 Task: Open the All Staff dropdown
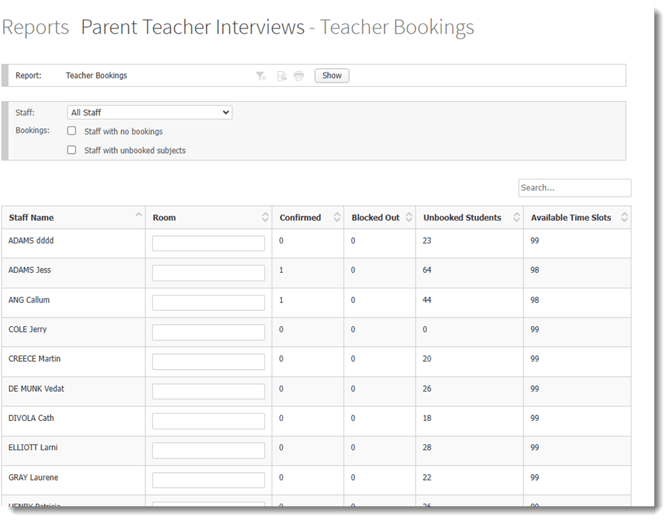[x=149, y=113]
